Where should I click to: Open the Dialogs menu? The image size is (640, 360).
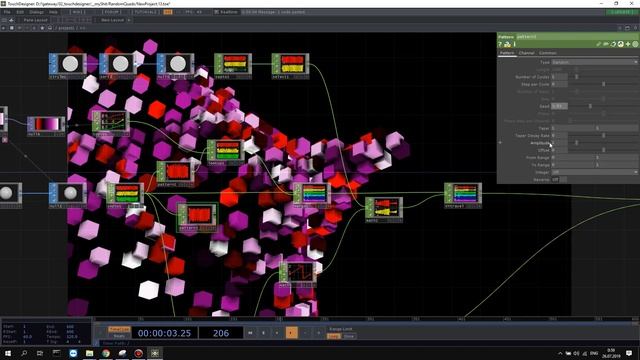click(x=36, y=12)
